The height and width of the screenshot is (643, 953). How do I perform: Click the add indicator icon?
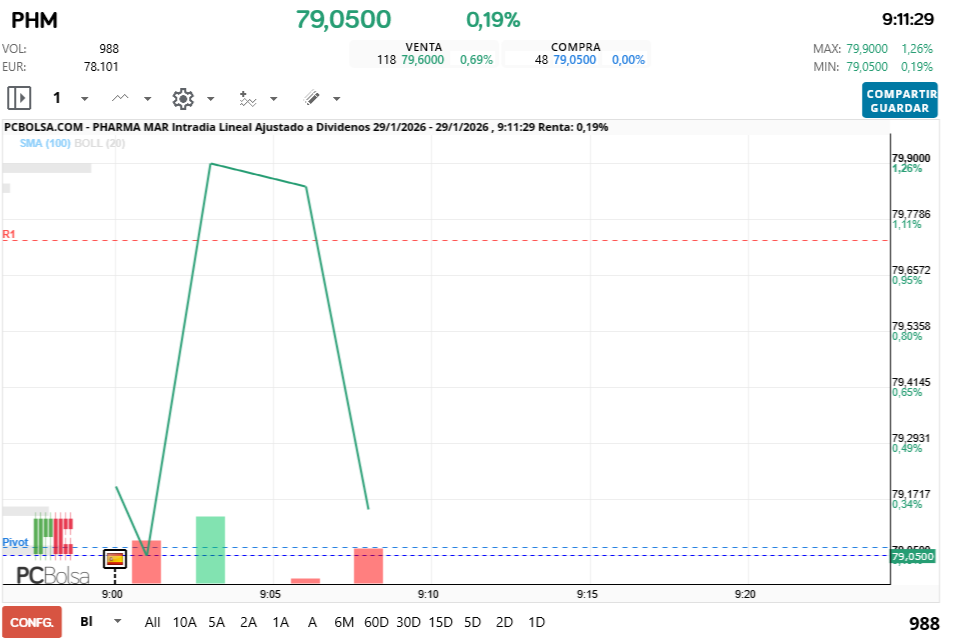(x=248, y=98)
